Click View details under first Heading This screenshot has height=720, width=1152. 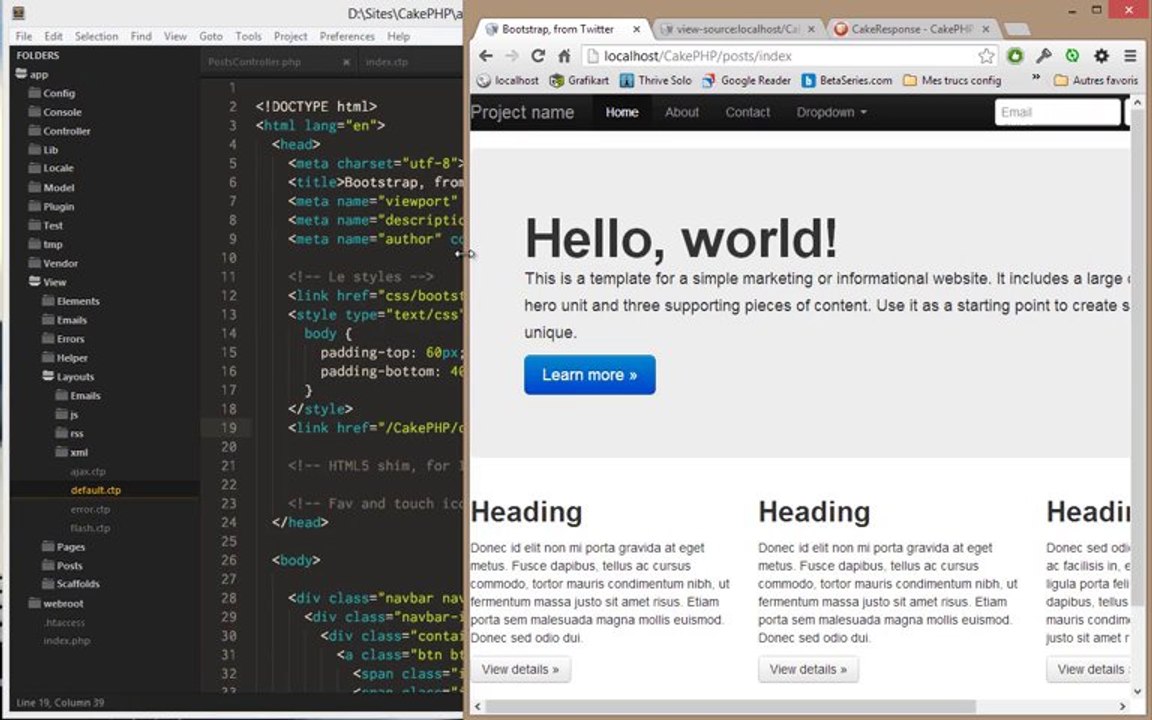click(520, 669)
